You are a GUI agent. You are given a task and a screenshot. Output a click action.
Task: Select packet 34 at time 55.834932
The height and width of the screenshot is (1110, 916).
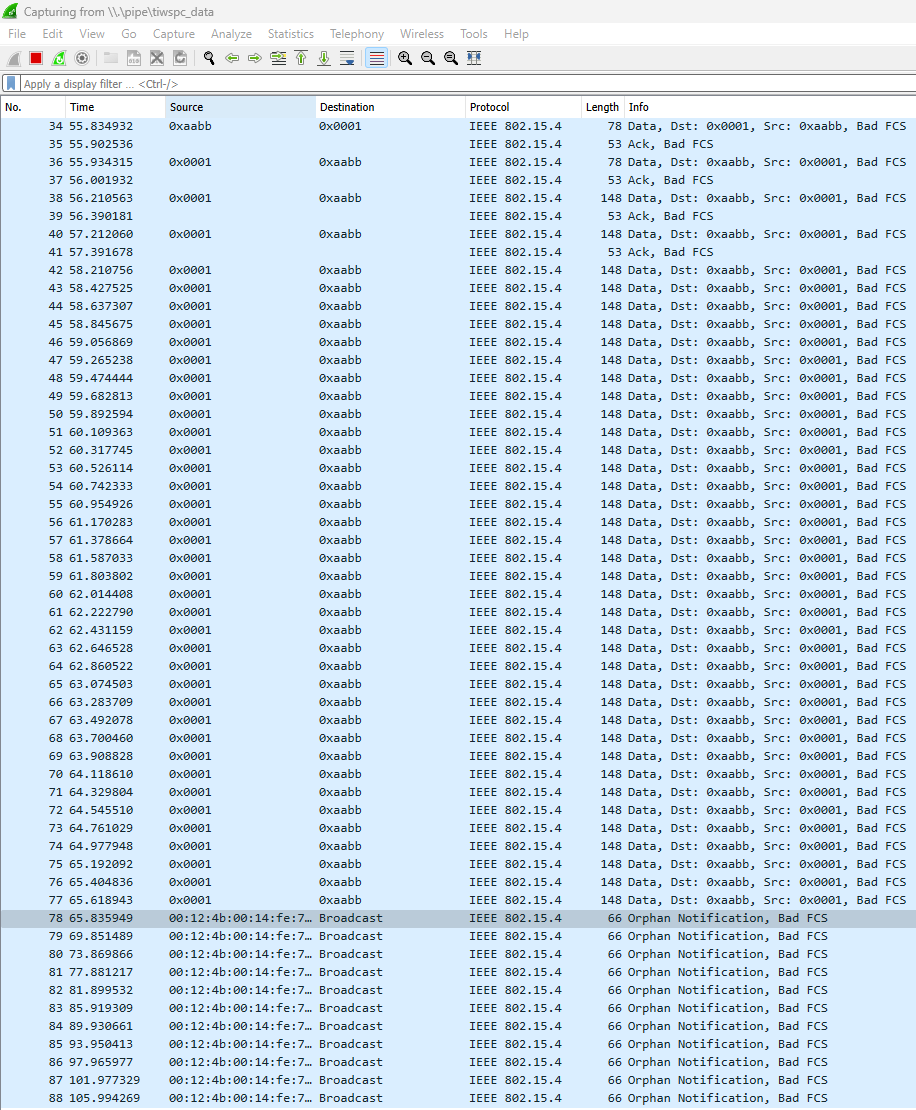pos(458,126)
